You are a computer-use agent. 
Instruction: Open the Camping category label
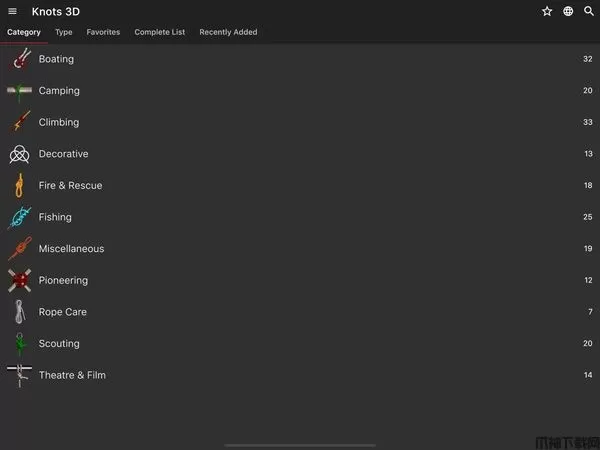tap(59, 91)
